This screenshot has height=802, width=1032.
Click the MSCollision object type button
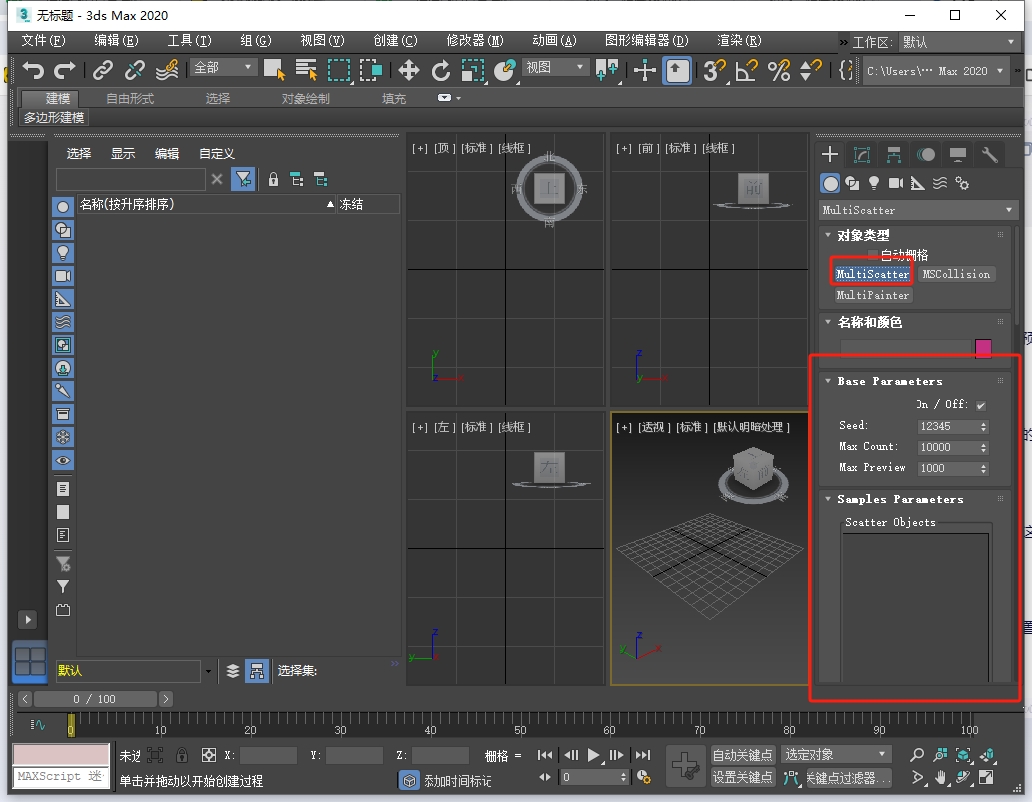pos(956,274)
